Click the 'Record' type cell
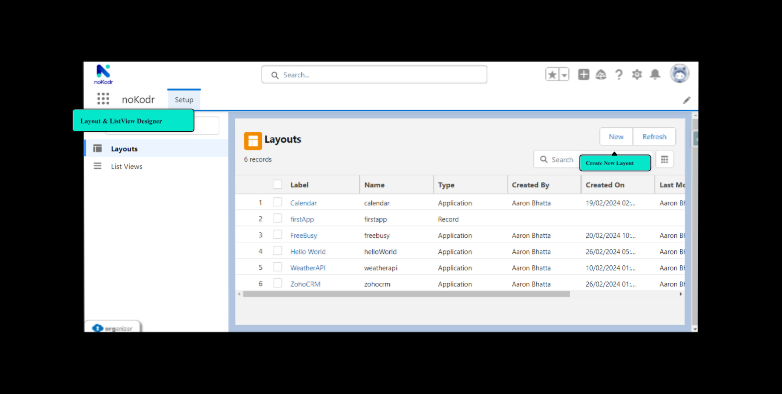Viewport: 782px width, 394px height. click(x=448, y=219)
